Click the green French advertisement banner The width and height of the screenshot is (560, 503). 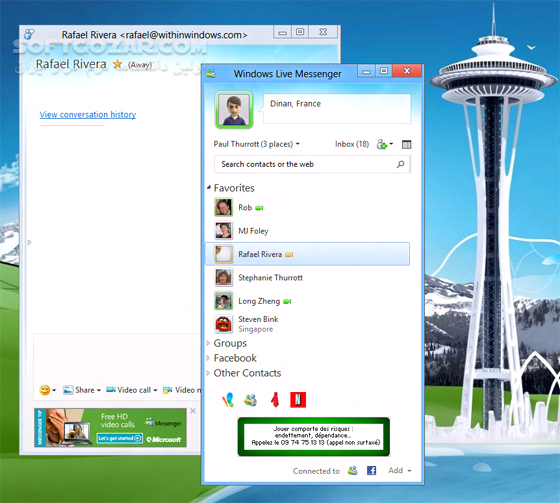click(314, 437)
